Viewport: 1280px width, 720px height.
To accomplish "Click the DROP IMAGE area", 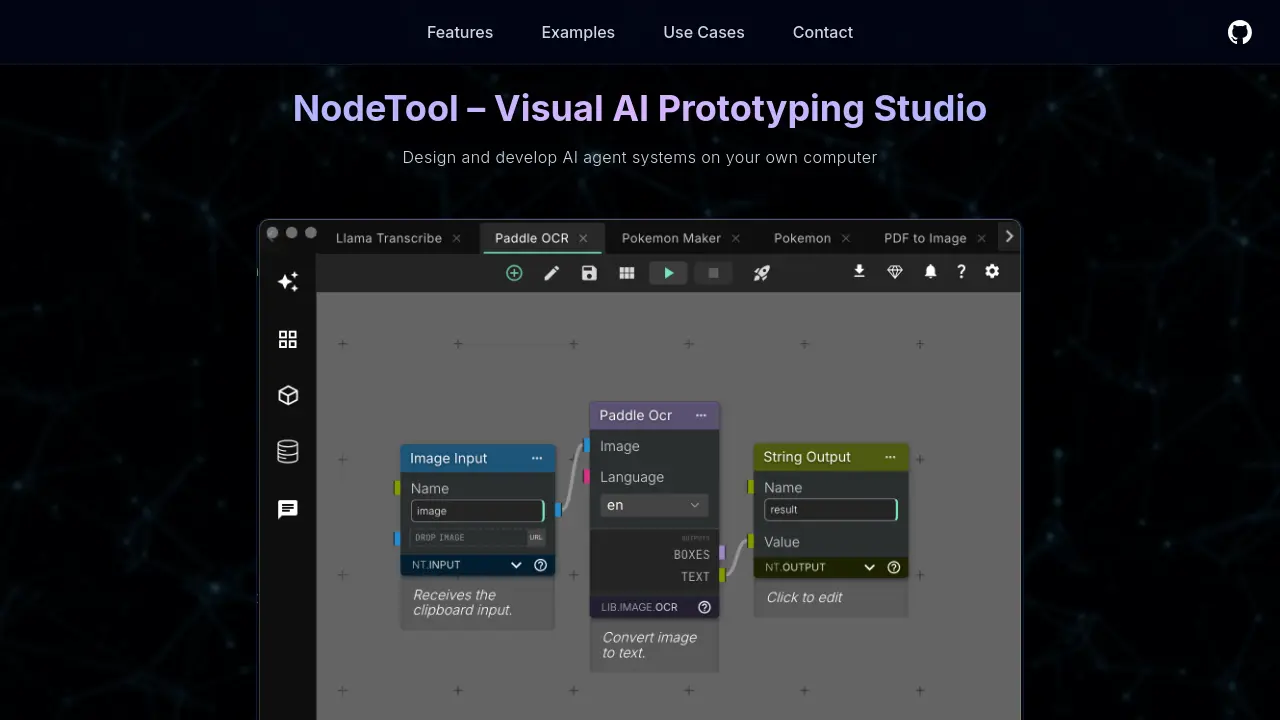I will [x=468, y=537].
